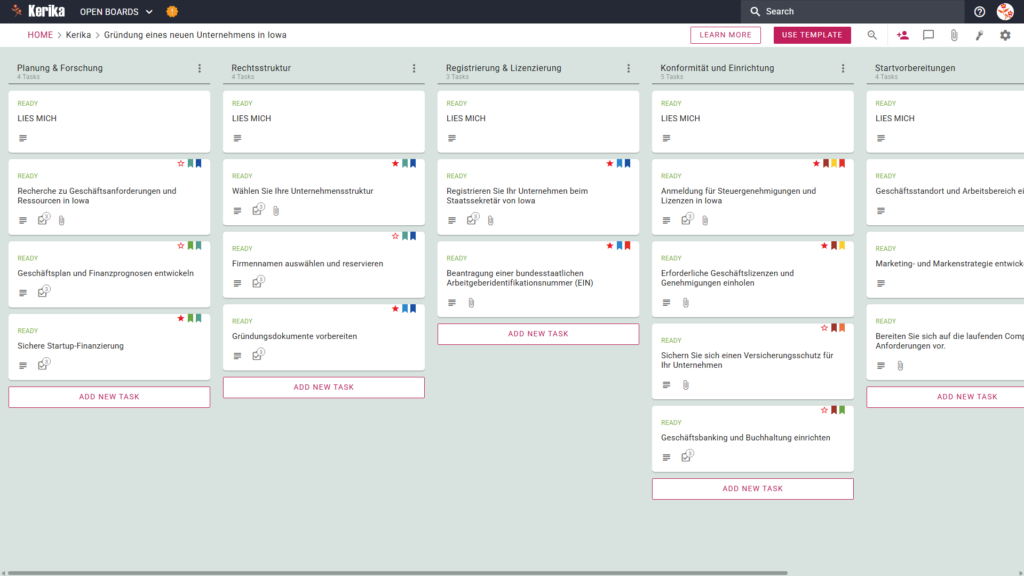Open attachment icon on Erforderliche Geschäftslizenzen card

click(x=686, y=303)
